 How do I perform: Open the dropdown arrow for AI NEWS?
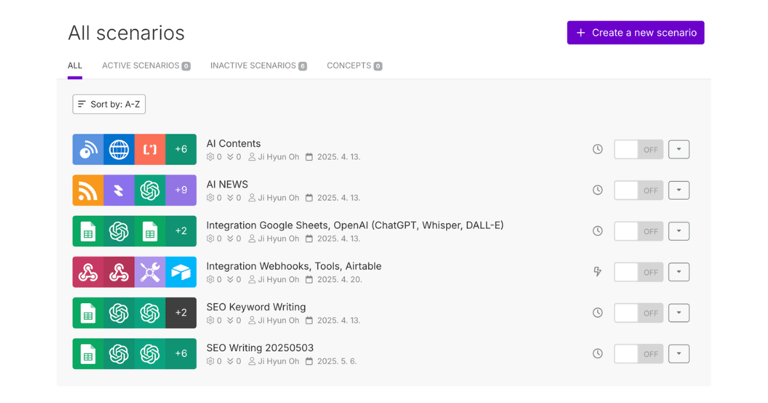(x=679, y=190)
